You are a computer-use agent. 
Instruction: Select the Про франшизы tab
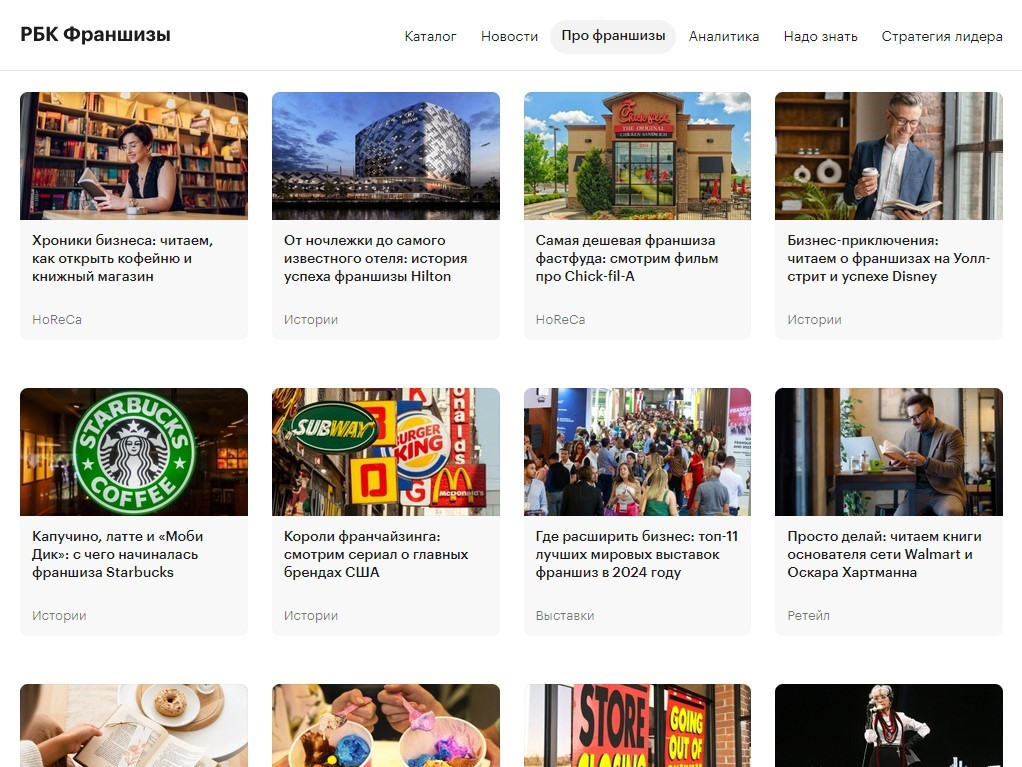(613, 36)
